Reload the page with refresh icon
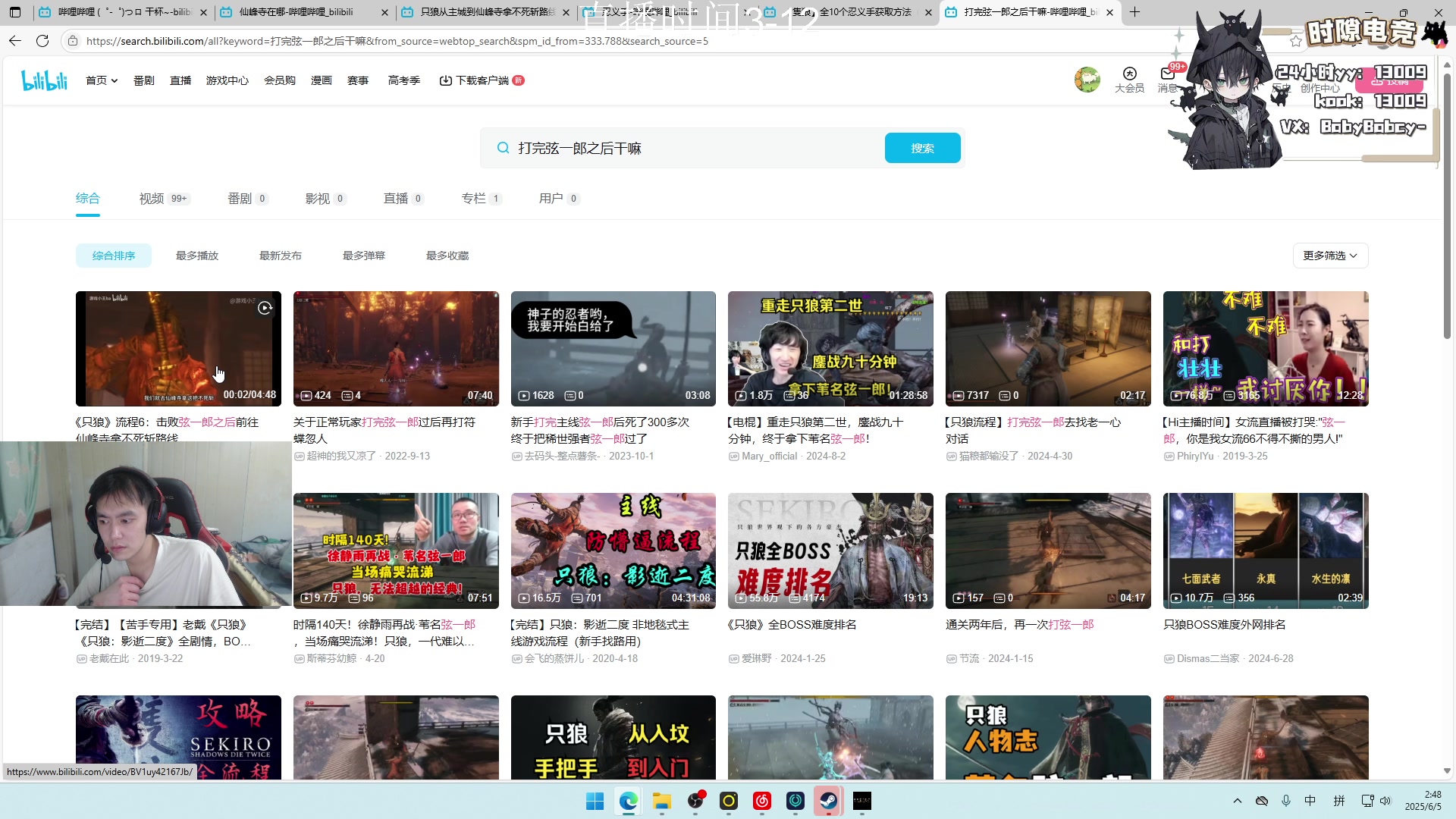This screenshot has width=1456, height=819. pos(42,41)
